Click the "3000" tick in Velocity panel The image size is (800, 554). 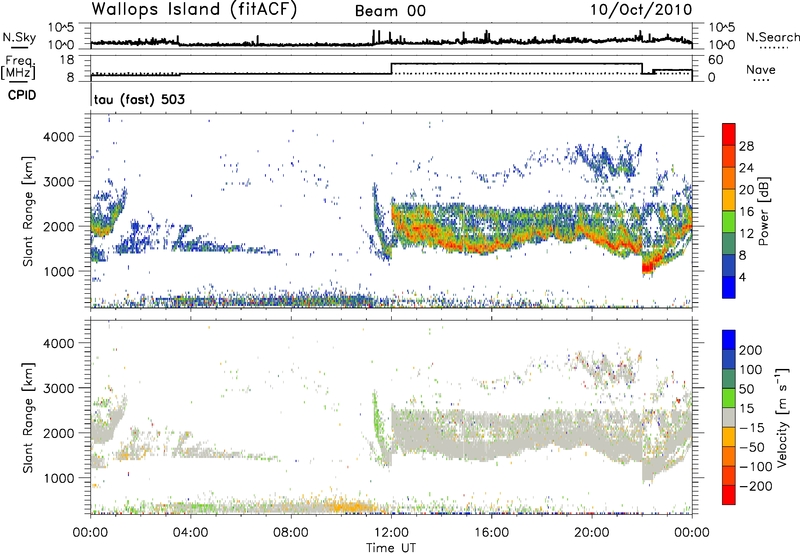tap(59, 388)
